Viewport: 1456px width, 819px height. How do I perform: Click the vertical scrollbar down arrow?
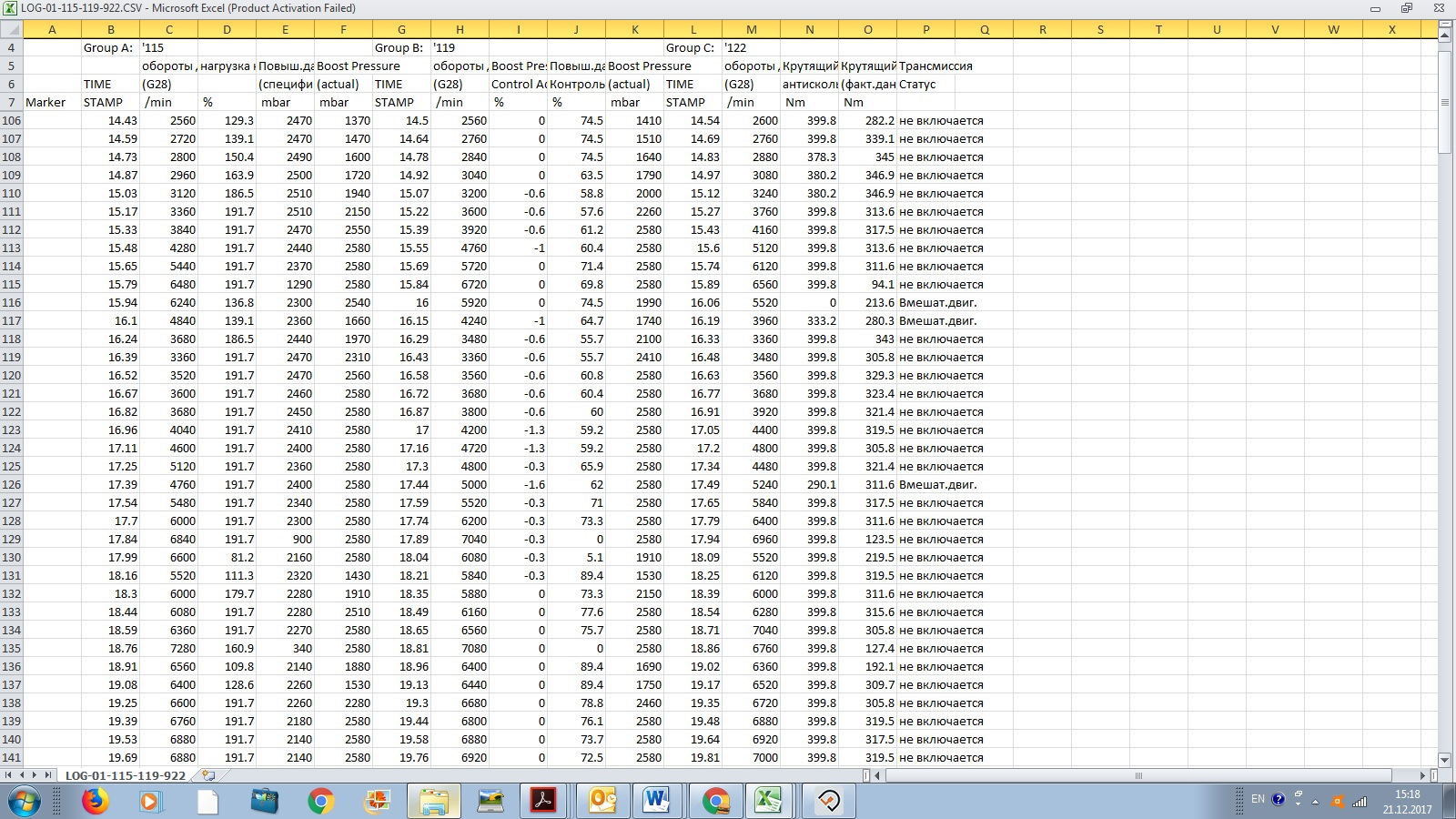1444,760
